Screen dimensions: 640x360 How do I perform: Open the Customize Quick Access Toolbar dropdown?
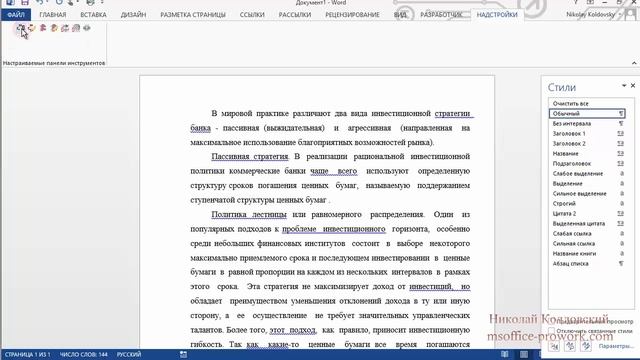[x=102, y=2]
